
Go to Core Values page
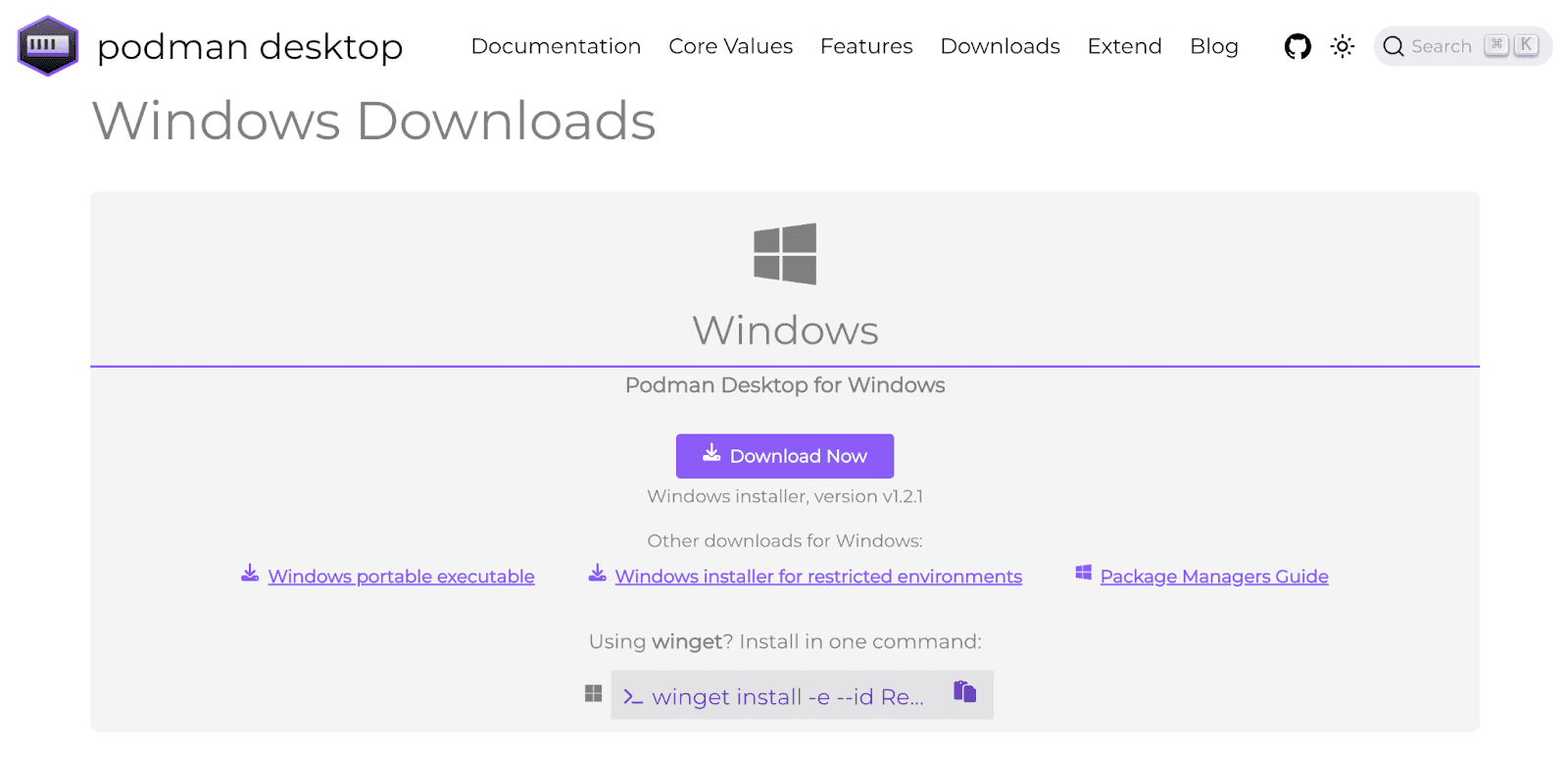click(731, 46)
